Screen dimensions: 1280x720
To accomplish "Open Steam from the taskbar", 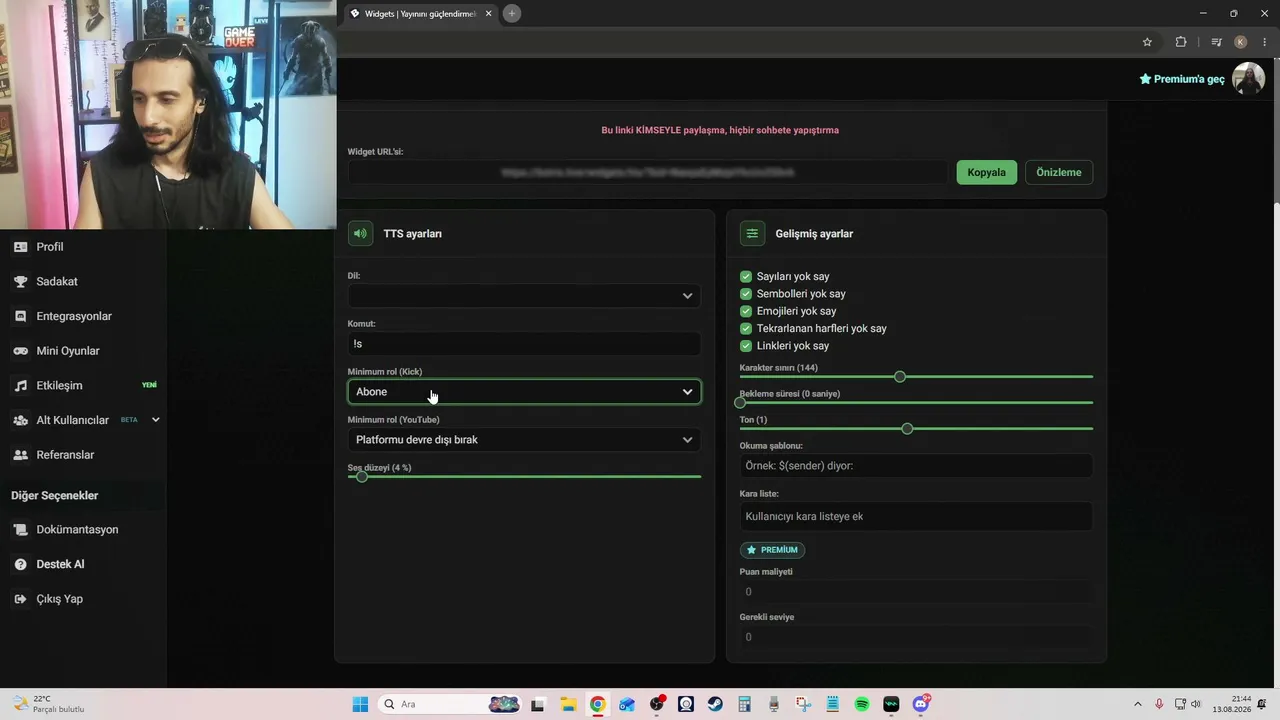I will 715,704.
